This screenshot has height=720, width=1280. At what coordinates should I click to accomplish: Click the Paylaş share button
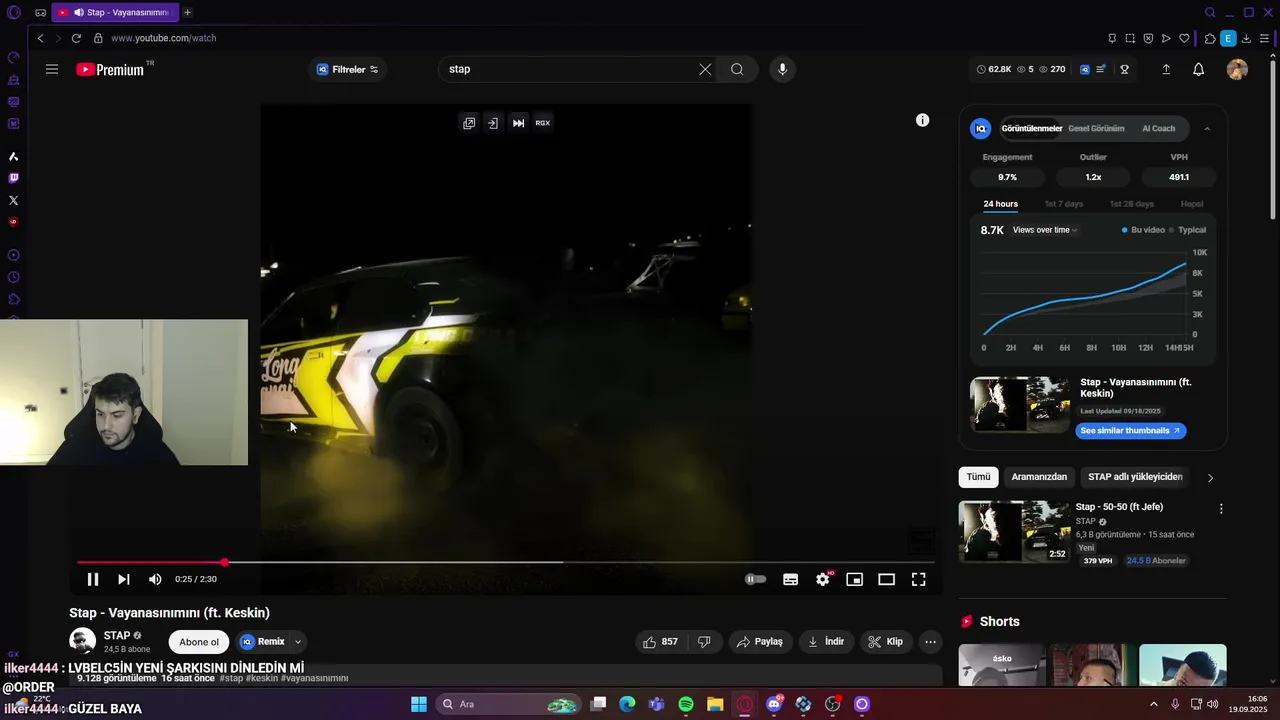[x=761, y=642]
